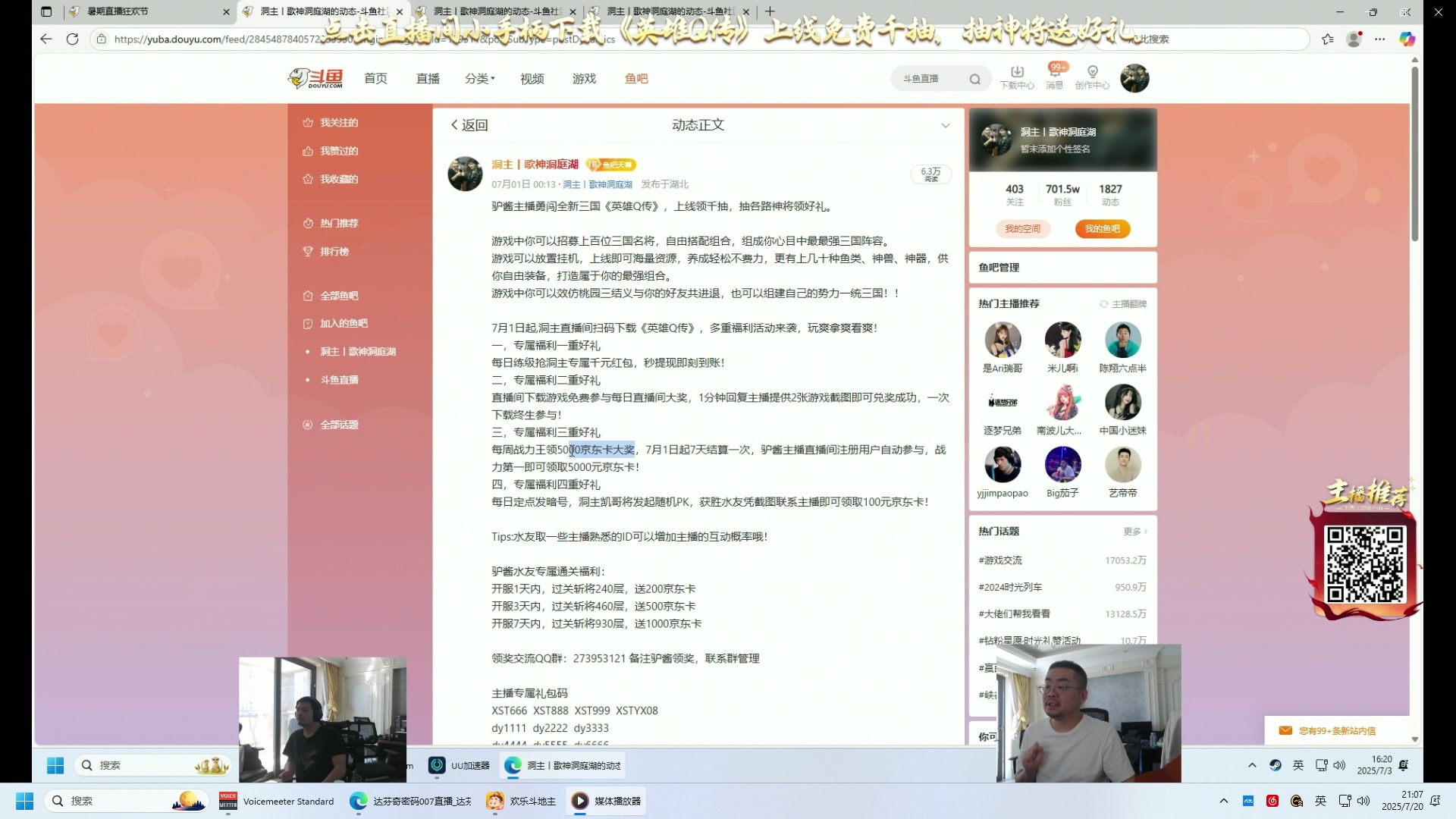Expand the chevron beside 动态正文
Screen dimensions: 1456x819
[x=945, y=125]
